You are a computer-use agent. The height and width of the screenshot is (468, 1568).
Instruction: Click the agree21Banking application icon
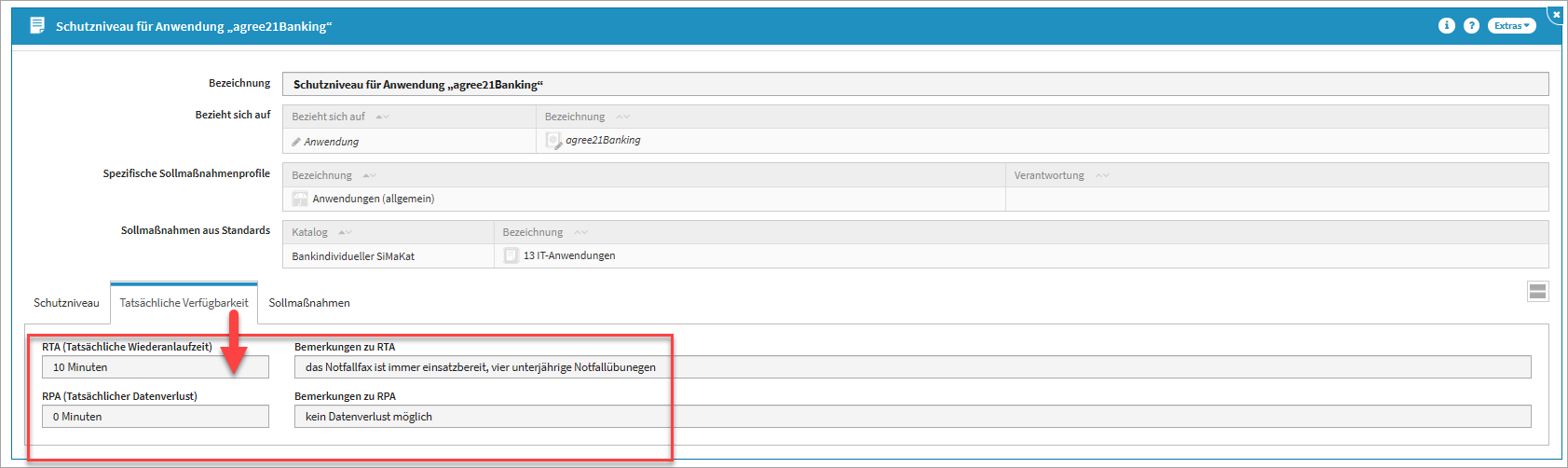552,141
